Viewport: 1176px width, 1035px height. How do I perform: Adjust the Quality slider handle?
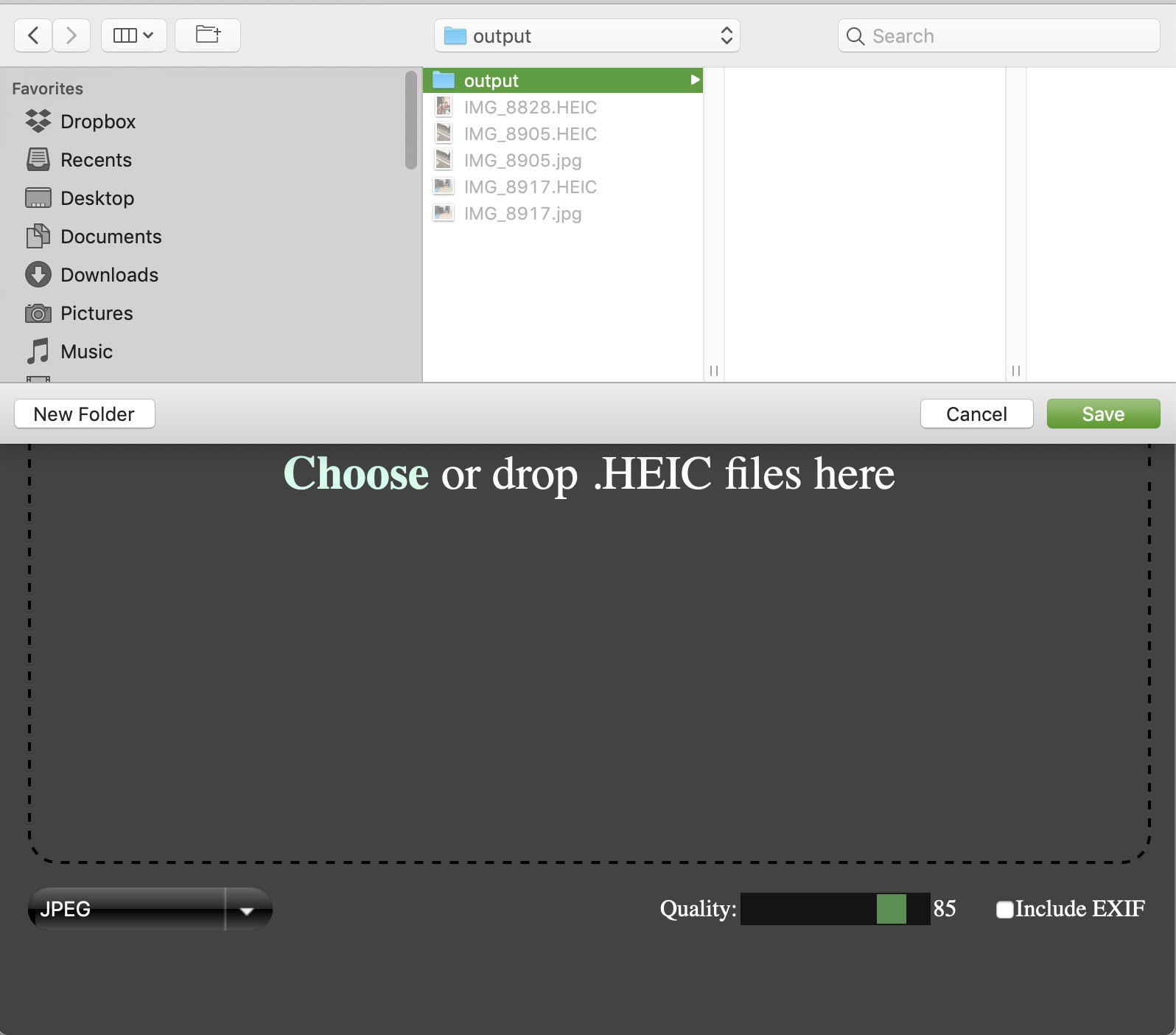point(892,909)
